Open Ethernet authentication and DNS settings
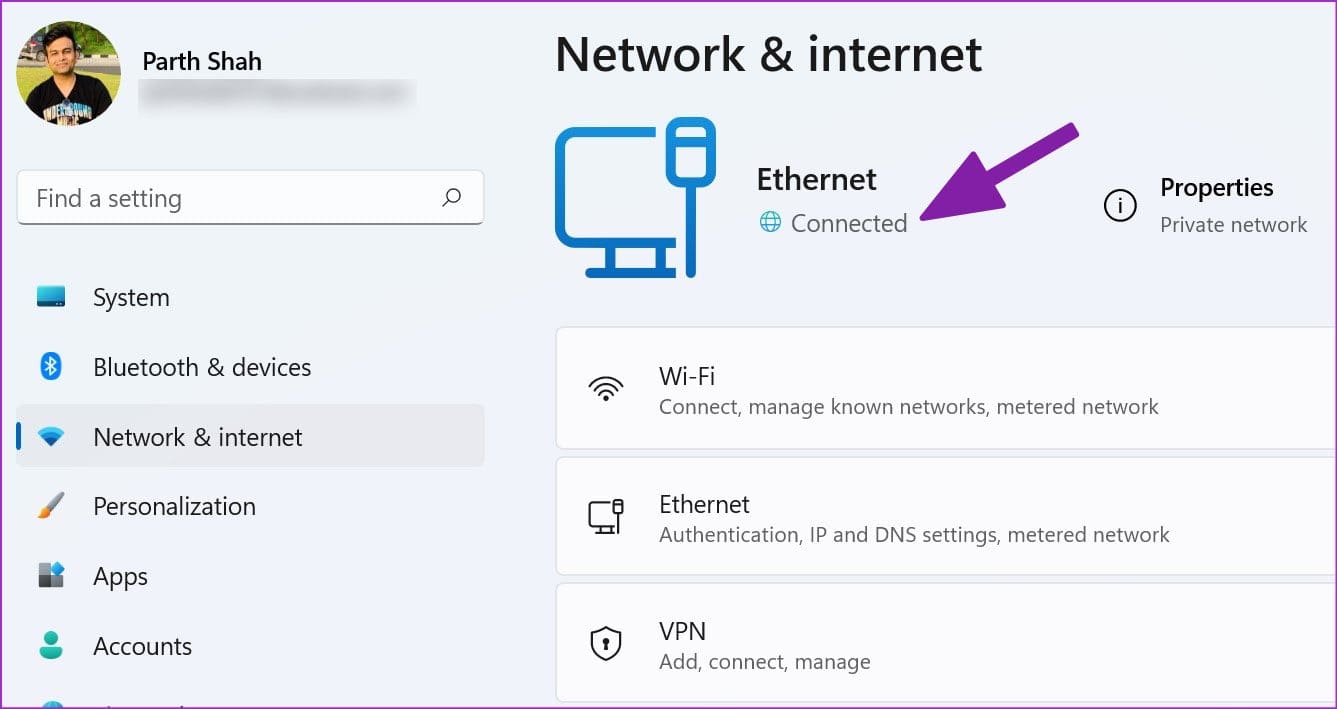 tap(946, 516)
